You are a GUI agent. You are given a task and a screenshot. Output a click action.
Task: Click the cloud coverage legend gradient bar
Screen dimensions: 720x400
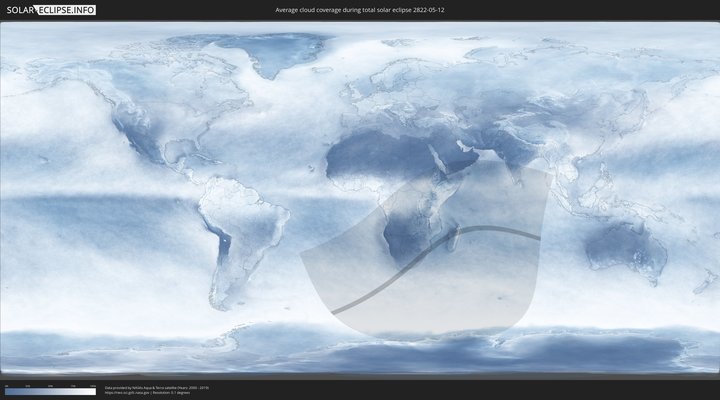click(50, 392)
